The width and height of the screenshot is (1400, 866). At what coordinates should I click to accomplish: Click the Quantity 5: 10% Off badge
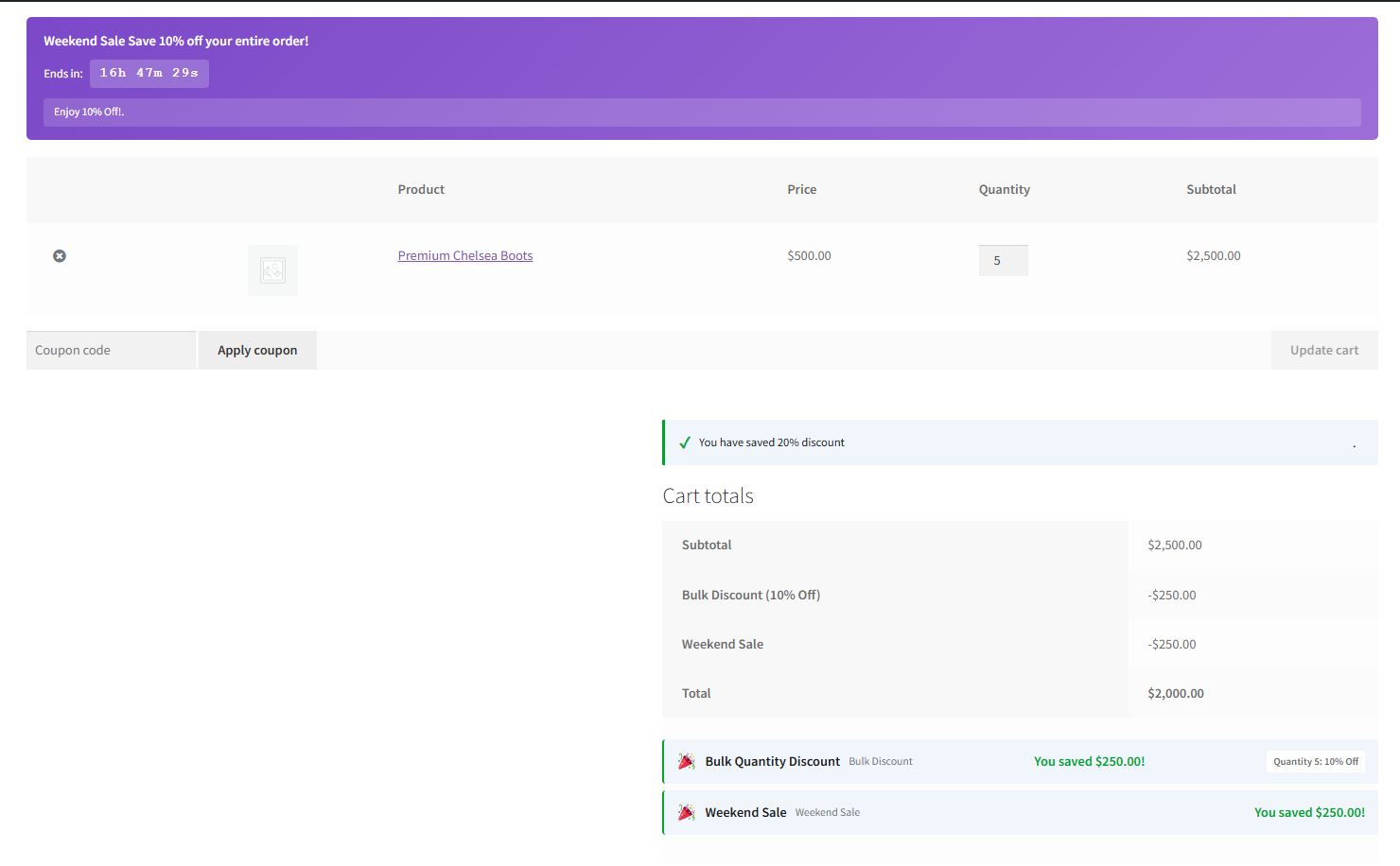1316,762
